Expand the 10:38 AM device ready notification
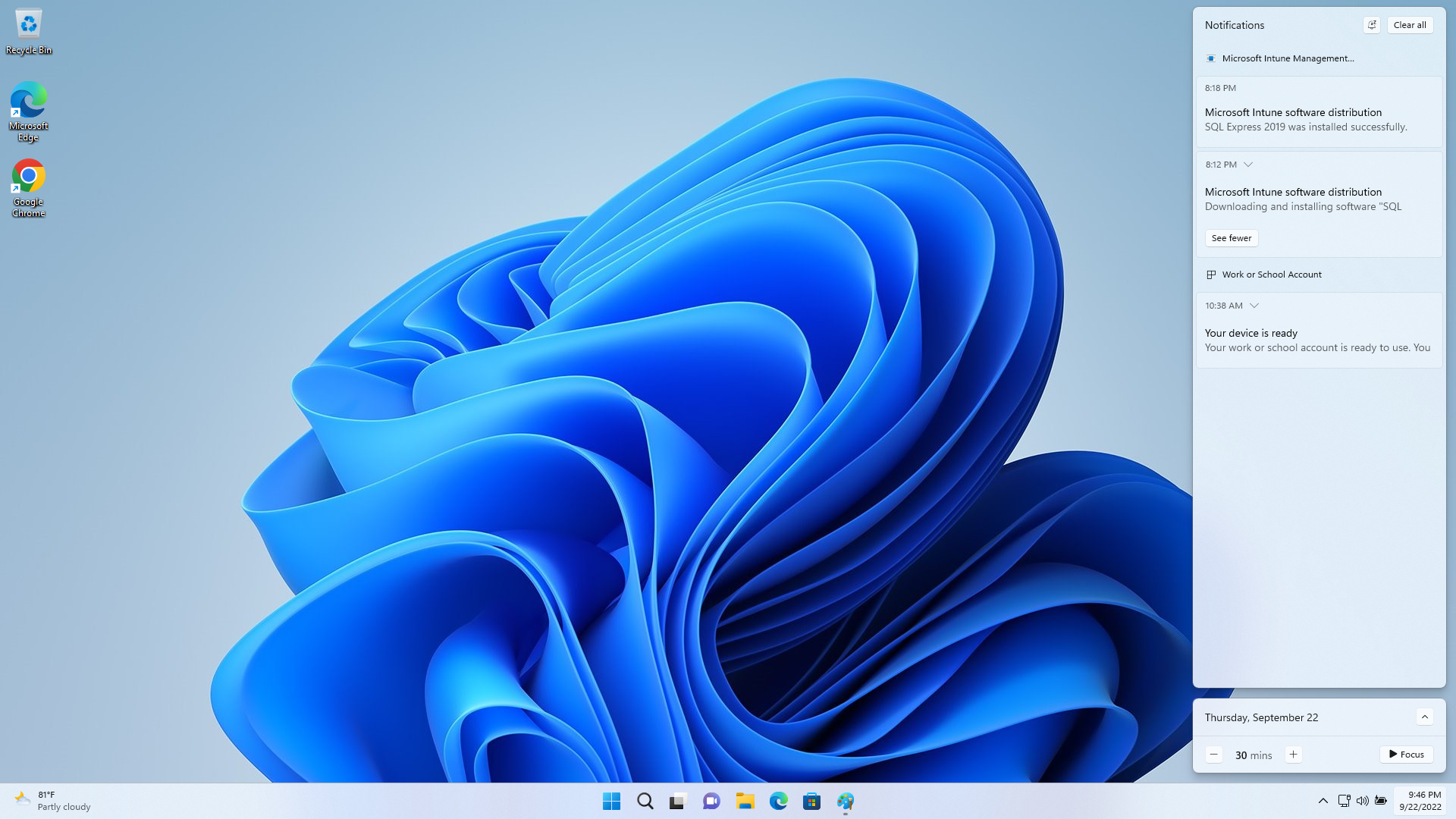Screen dimensions: 1456x819 [1254, 306]
